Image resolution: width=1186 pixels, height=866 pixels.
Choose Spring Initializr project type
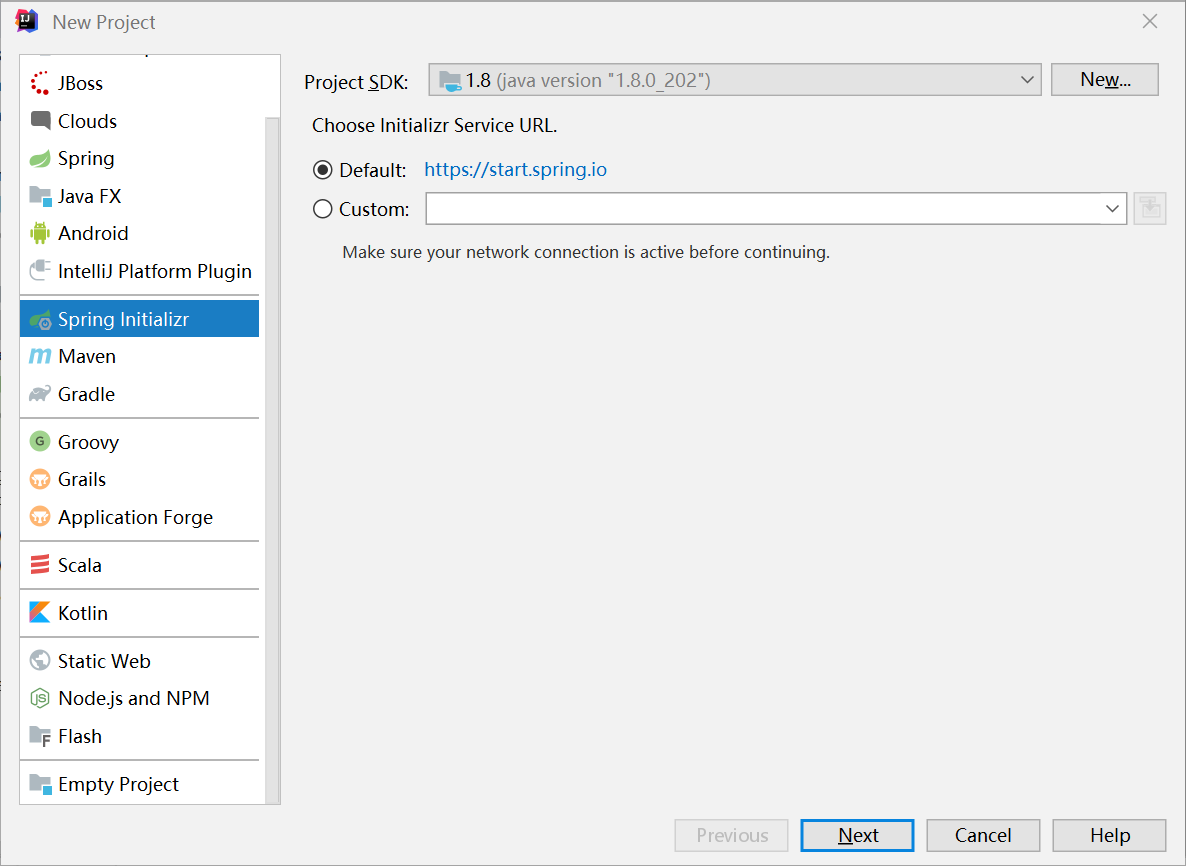(x=123, y=319)
